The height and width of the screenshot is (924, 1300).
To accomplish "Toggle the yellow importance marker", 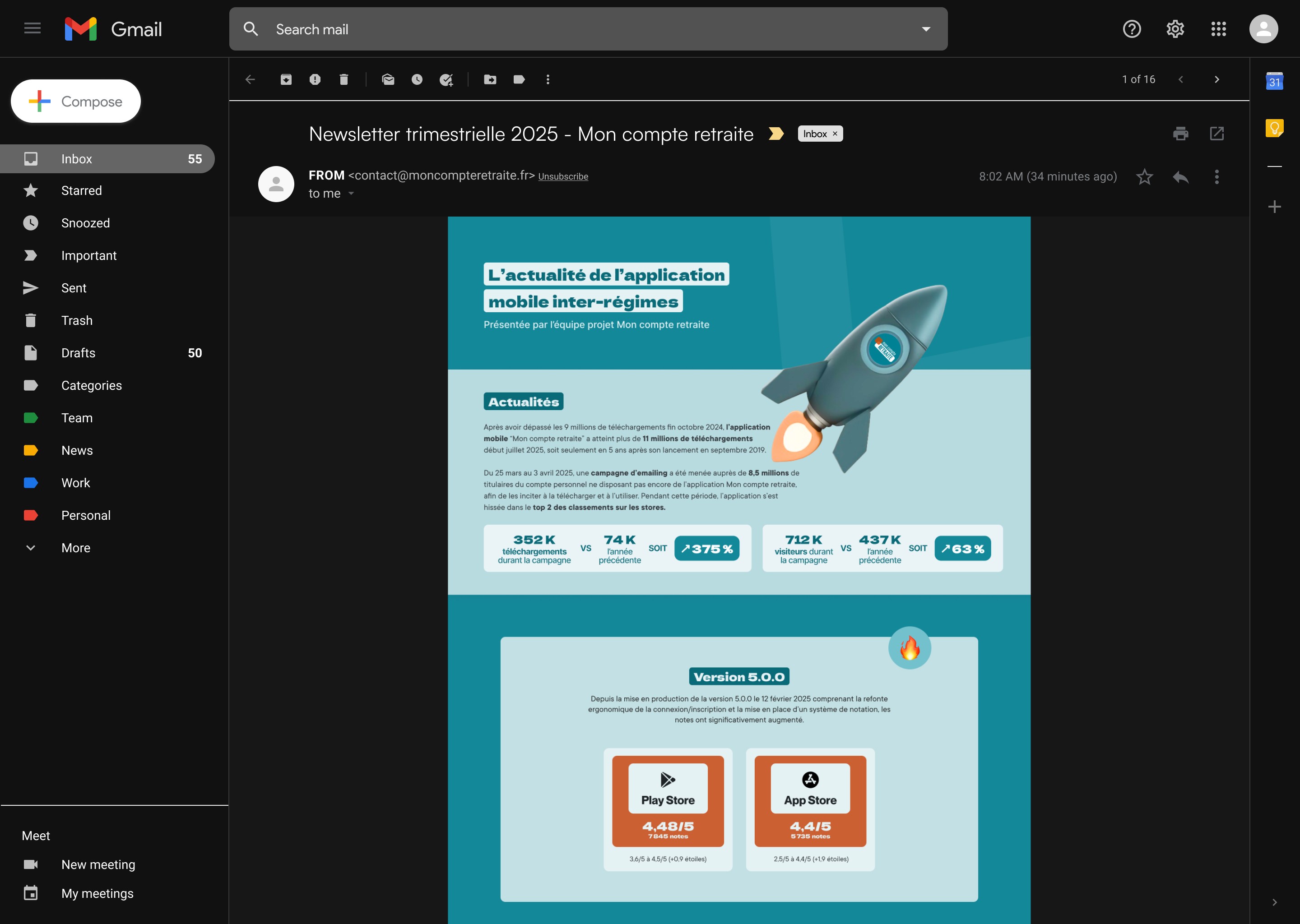I will coord(776,134).
